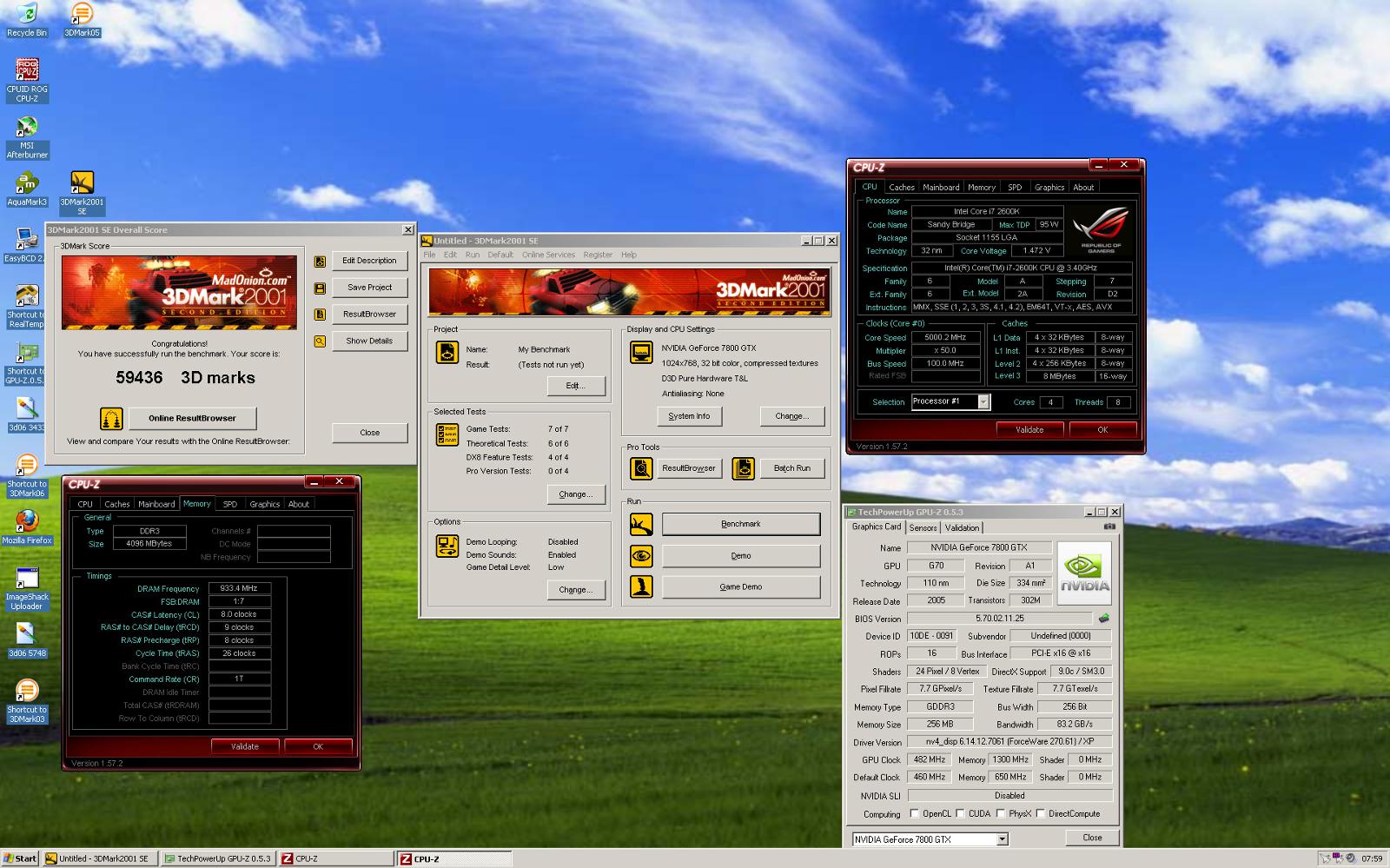Click the Demo eye icon in Run section
This screenshot has height=868, width=1390.
pyautogui.click(x=641, y=556)
